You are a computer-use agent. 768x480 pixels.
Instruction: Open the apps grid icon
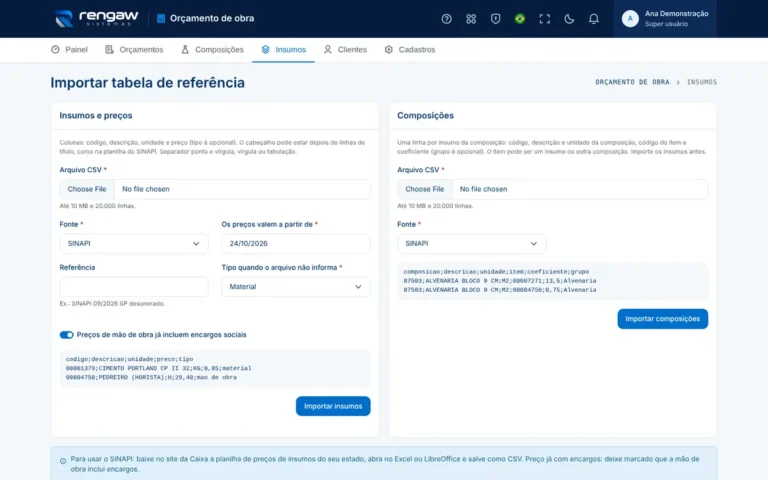click(x=471, y=19)
